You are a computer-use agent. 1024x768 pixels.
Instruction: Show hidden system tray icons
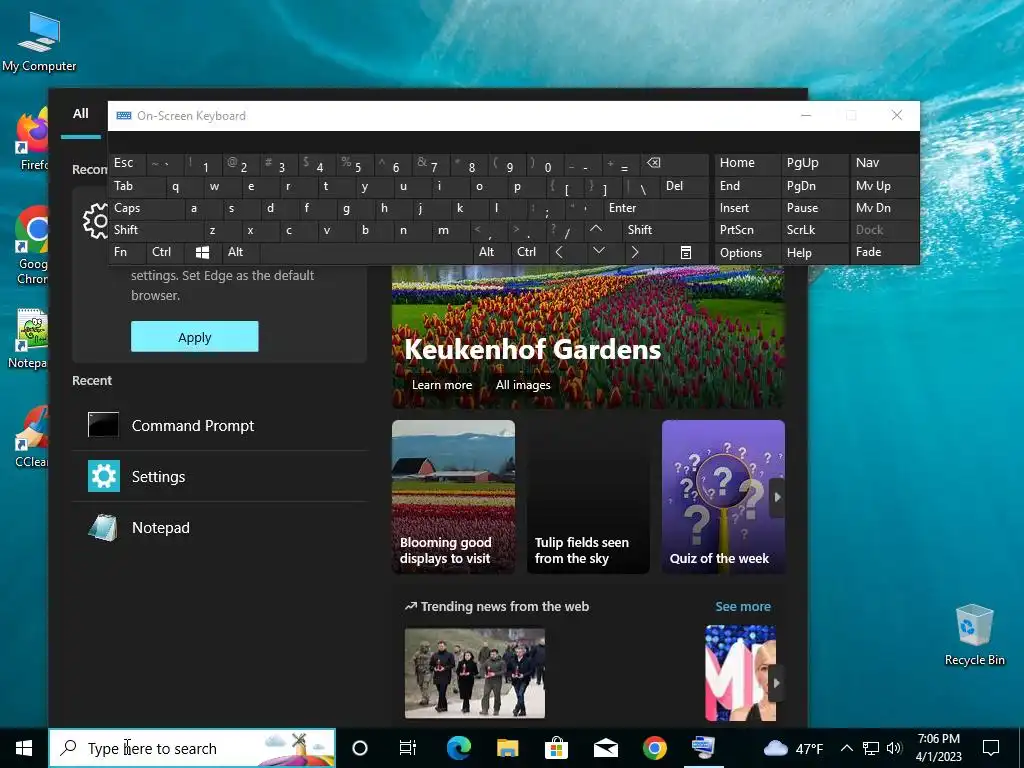pos(846,748)
